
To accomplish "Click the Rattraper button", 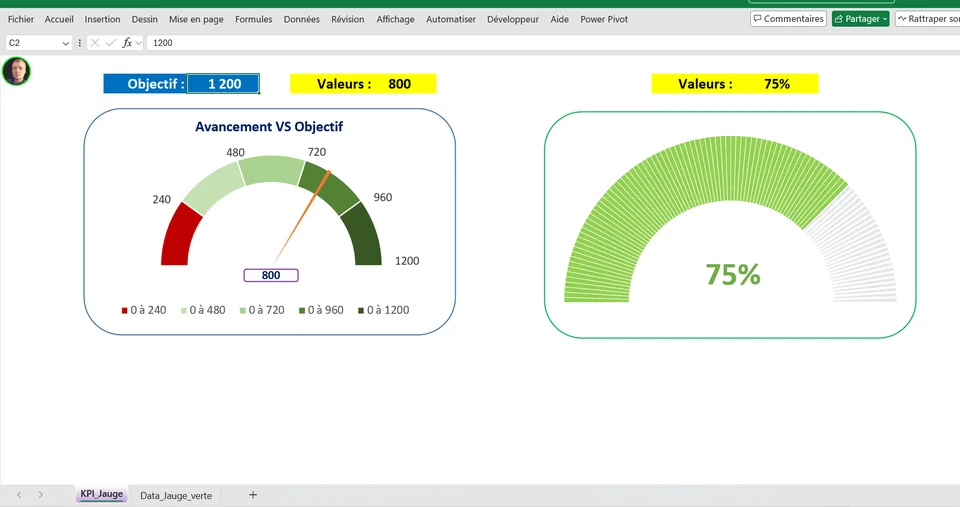I will pyautogui.click(x=928, y=19).
